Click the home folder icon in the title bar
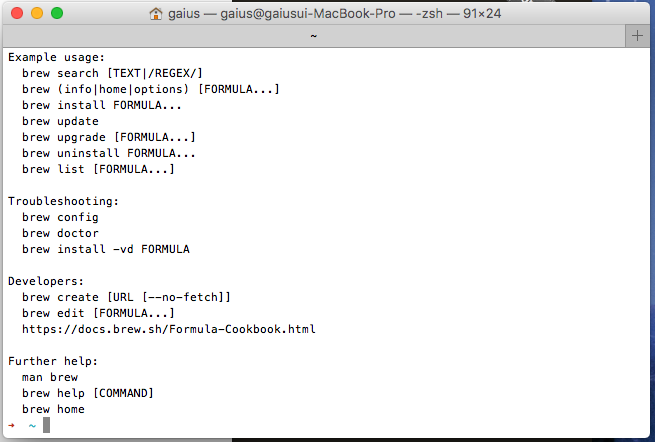 pos(155,13)
